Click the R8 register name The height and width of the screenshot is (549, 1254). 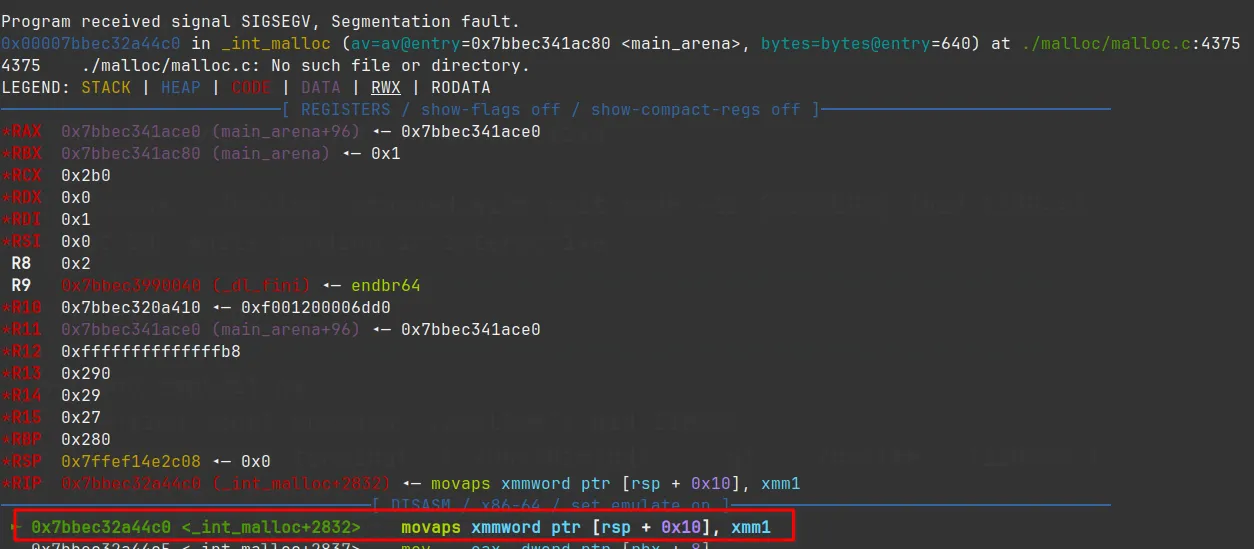(x=21, y=263)
